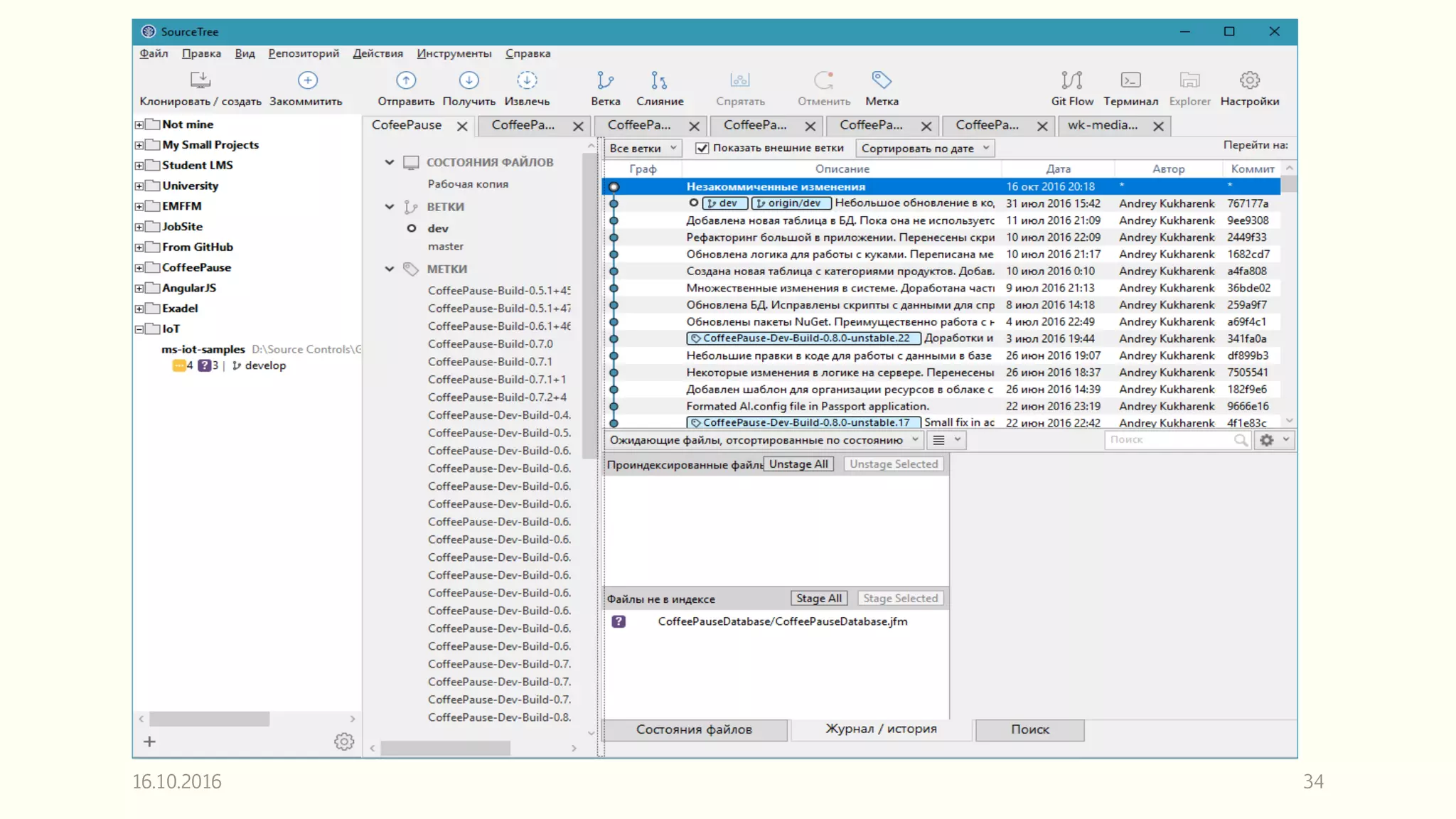Open the Git Flow tool
This screenshot has width=1456, height=819.
(x=1071, y=80)
